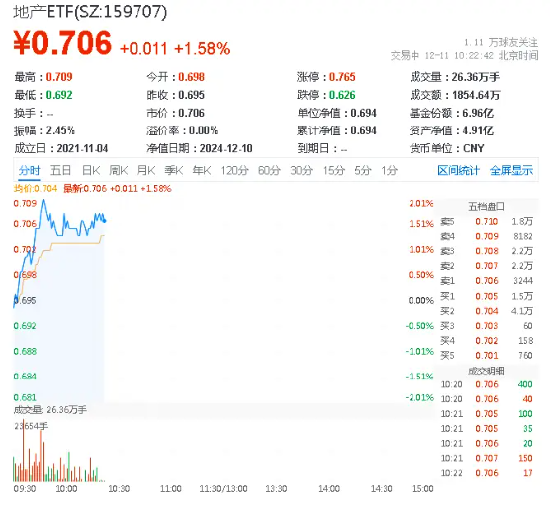550x505 pixels.
Task: Click 资产净值 4.91亿 value
Action: point(478,131)
